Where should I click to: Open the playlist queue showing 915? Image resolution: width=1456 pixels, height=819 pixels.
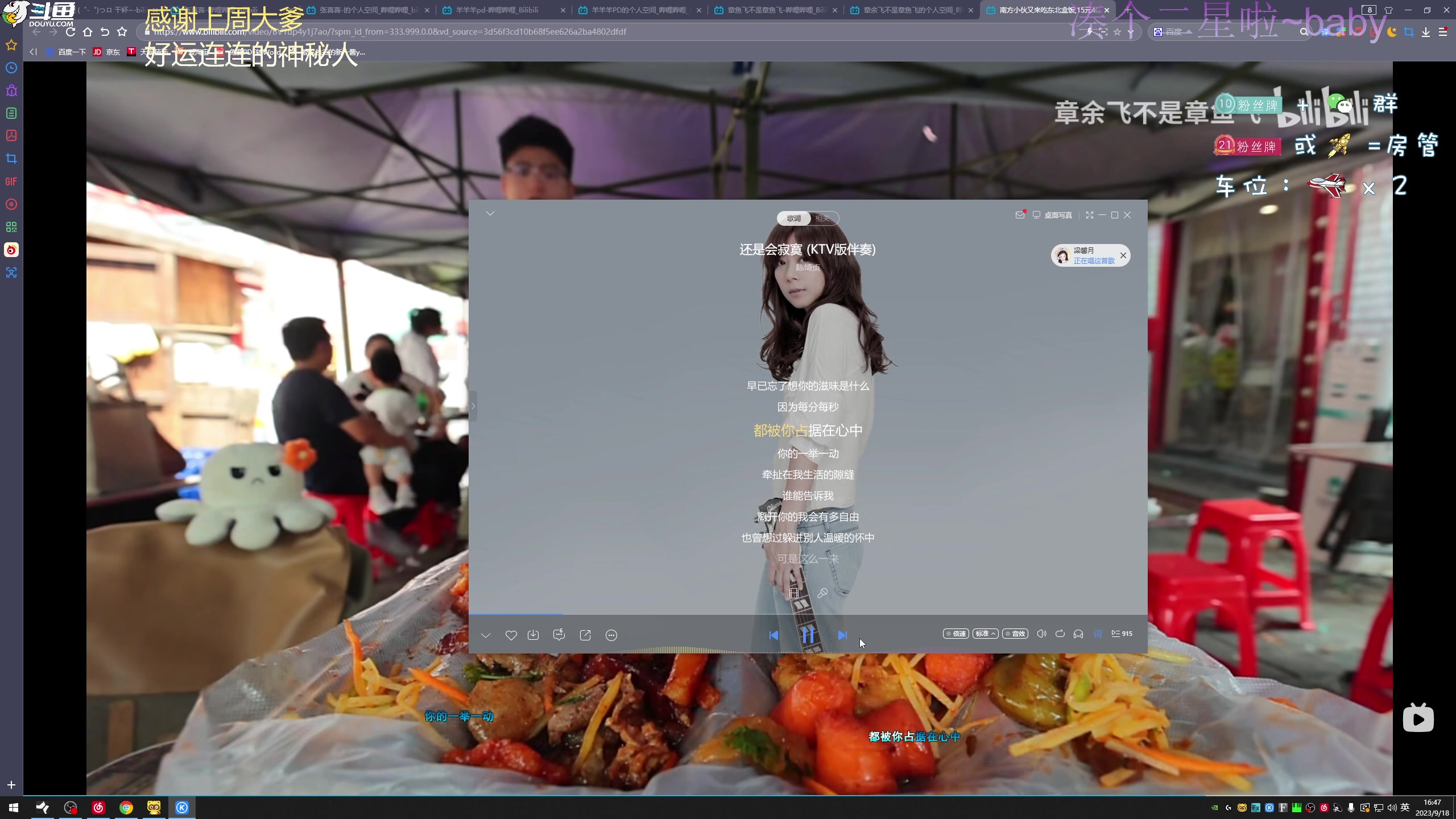[1122, 634]
